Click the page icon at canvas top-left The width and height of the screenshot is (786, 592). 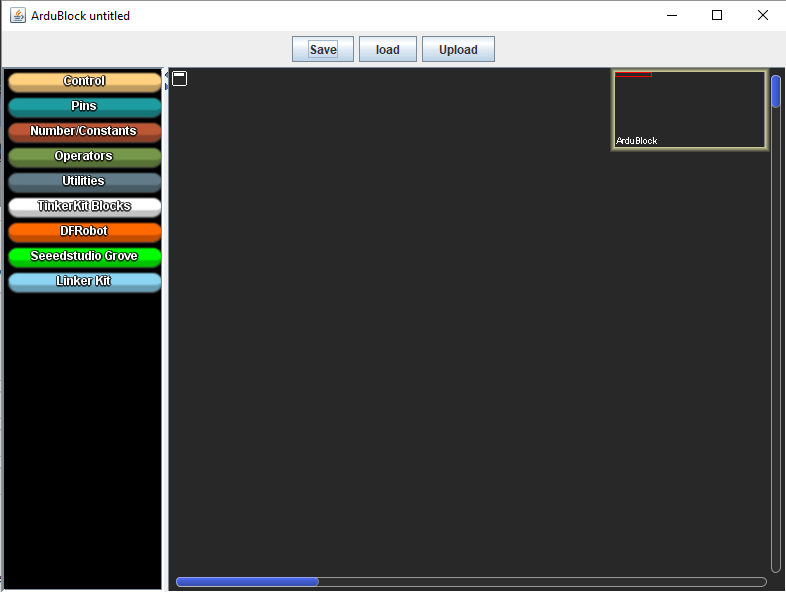179,79
